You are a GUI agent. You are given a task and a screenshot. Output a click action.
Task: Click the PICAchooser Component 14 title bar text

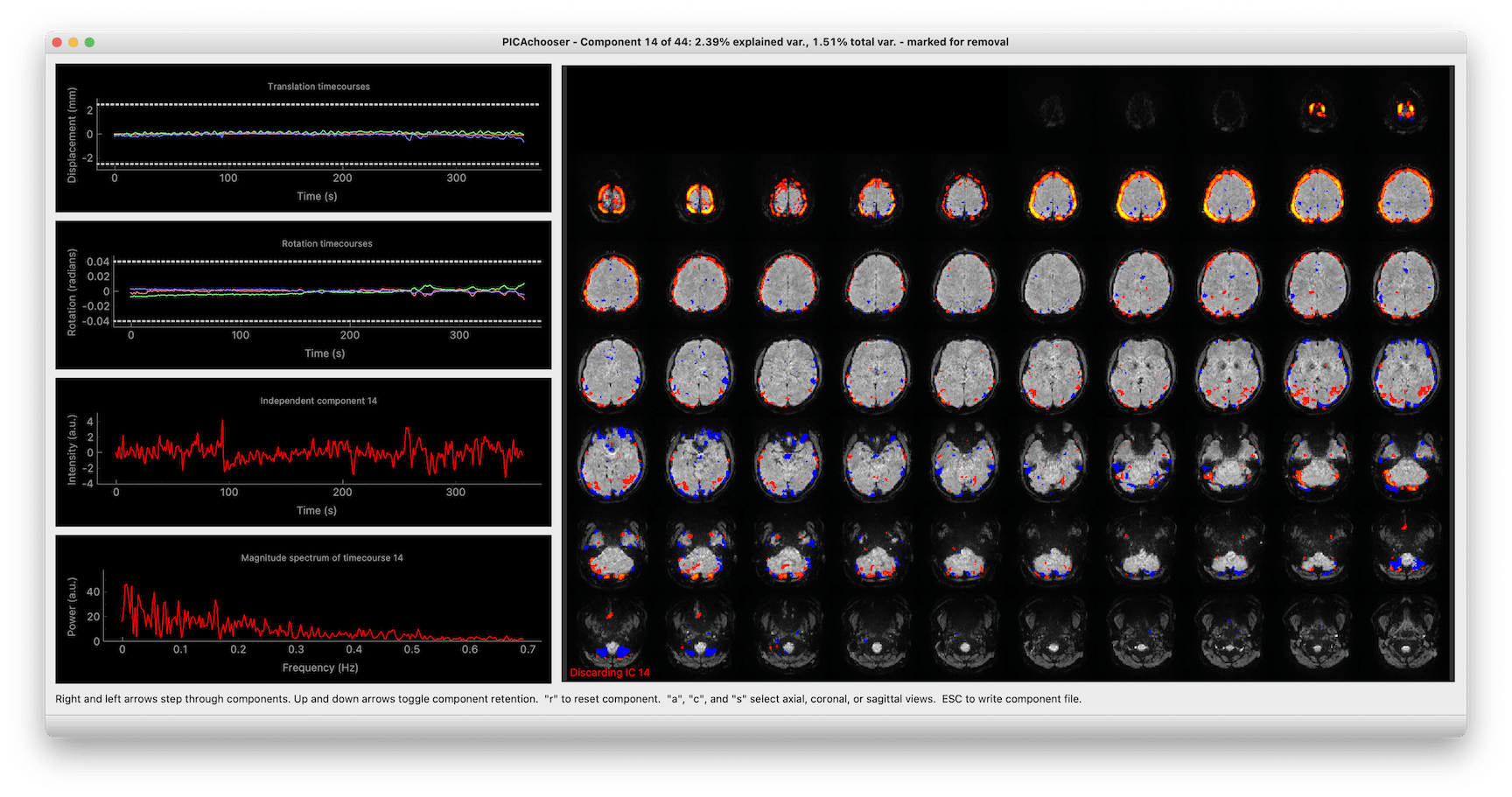click(755, 42)
